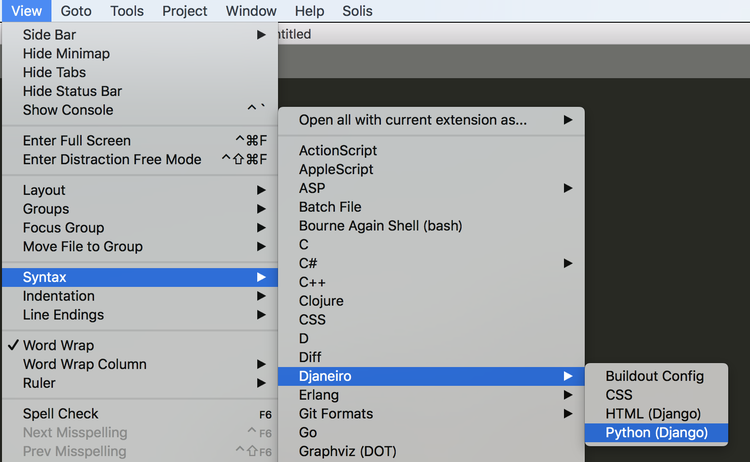Select ActionScript syntax
750x462 pixels.
[431, 151]
